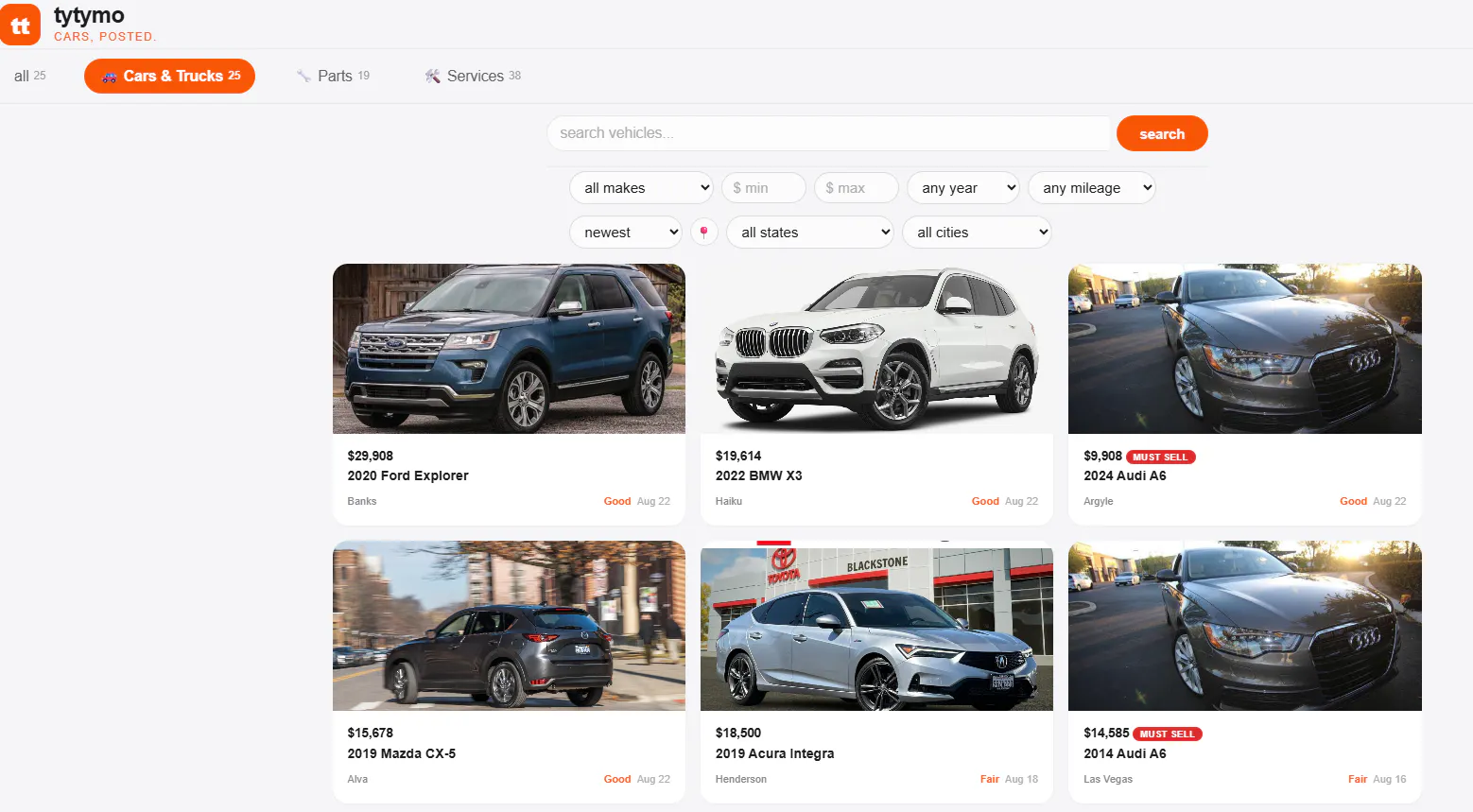Viewport: 1473px width, 812px height.
Task: Click the $19,614 price text
Action: [x=738, y=456]
